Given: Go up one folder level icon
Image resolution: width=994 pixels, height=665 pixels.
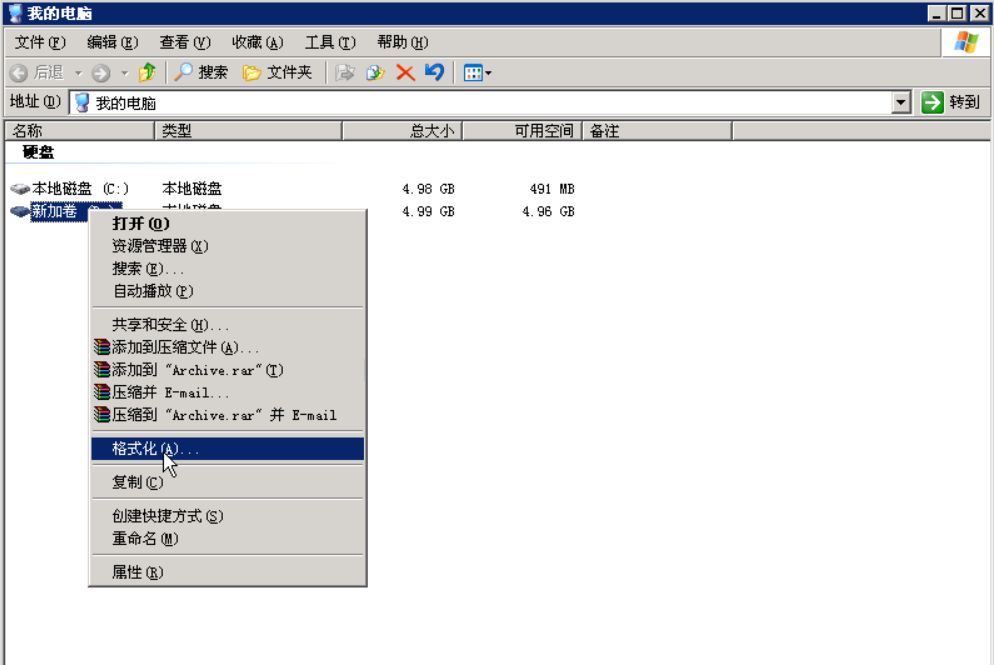Looking at the screenshot, I should tap(147, 72).
